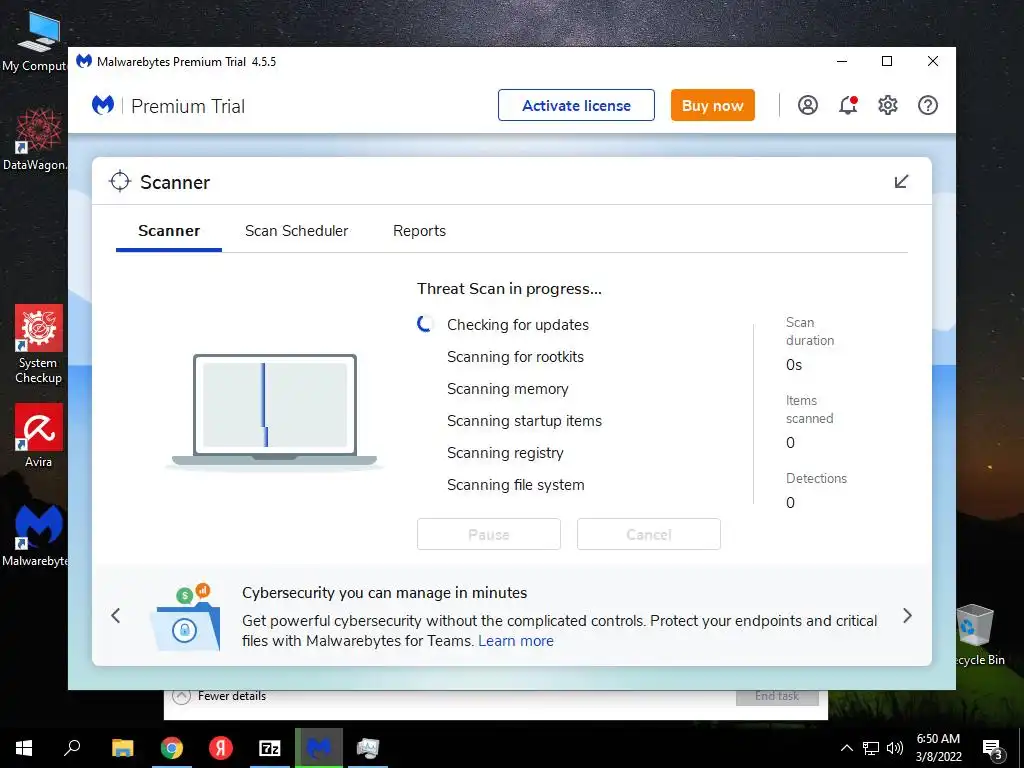The height and width of the screenshot is (768, 1024).
Task: Click 'Scanning for rootkits' text
Action: click(x=515, y=357)
